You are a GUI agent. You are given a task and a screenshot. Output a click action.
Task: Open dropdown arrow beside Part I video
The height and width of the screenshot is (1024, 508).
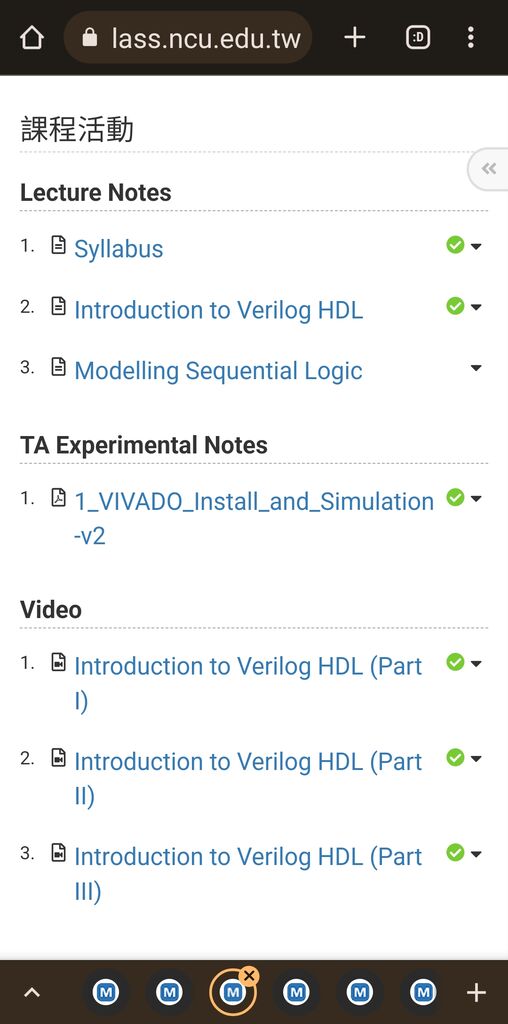pyautogui.click(x=476, y=664)
